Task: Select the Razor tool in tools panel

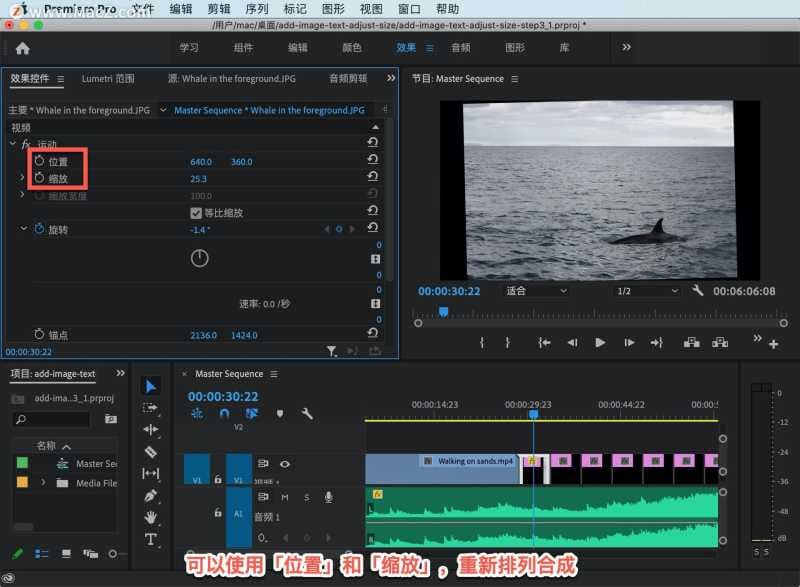Action: 151,451
